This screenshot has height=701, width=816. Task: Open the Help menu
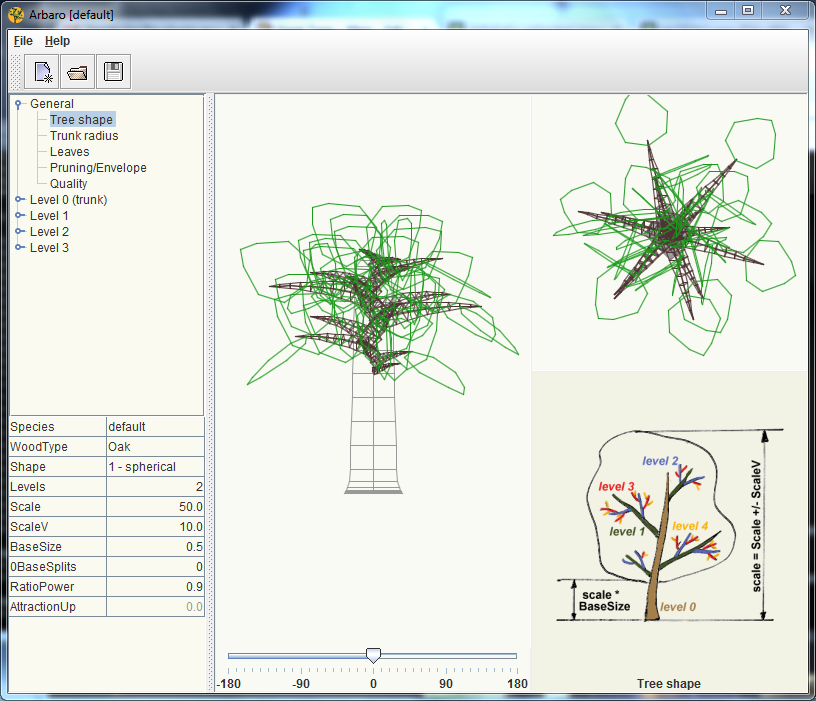pos(57,41)
